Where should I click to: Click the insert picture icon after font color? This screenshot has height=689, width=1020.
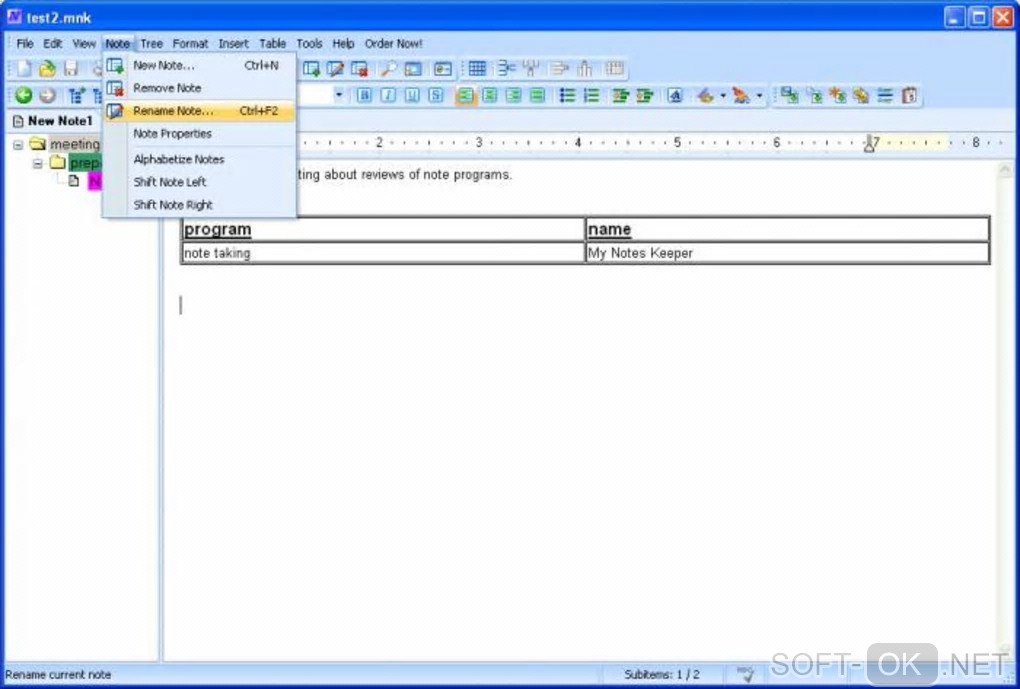(789, 96)
